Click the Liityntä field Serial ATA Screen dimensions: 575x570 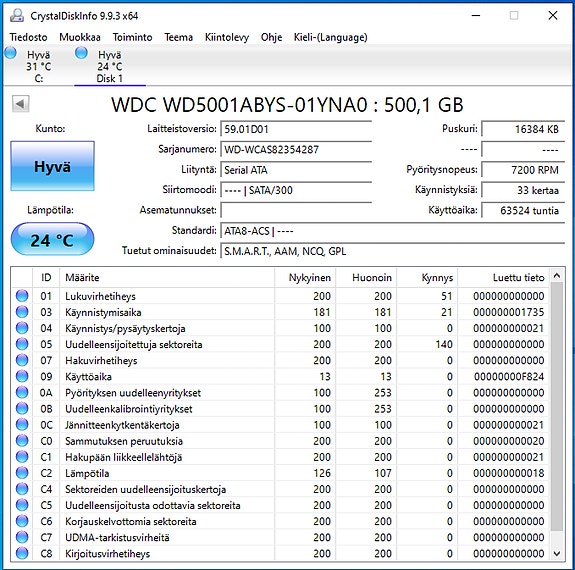296,170
